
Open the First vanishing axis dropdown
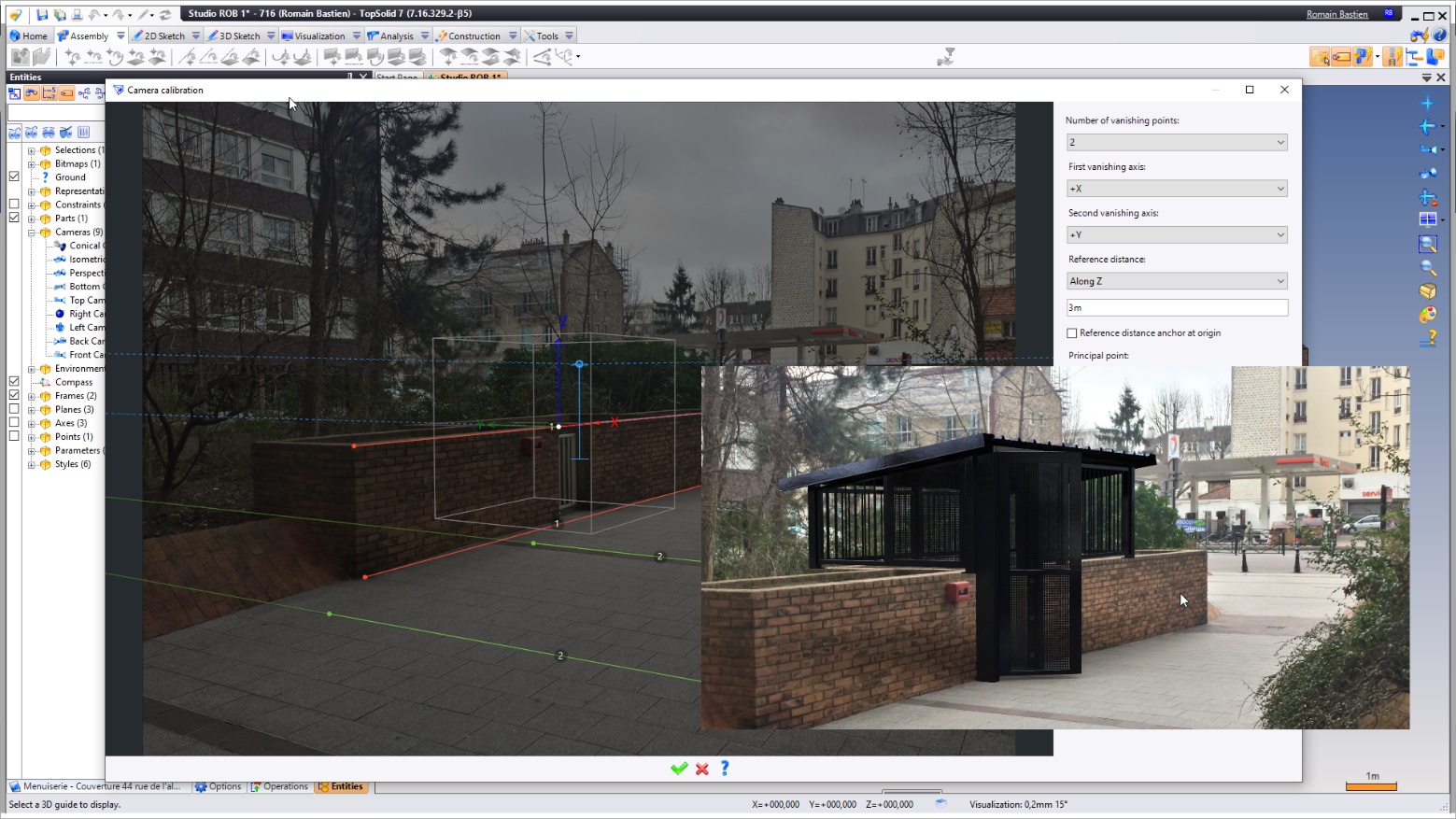[x=1177, y=189]
